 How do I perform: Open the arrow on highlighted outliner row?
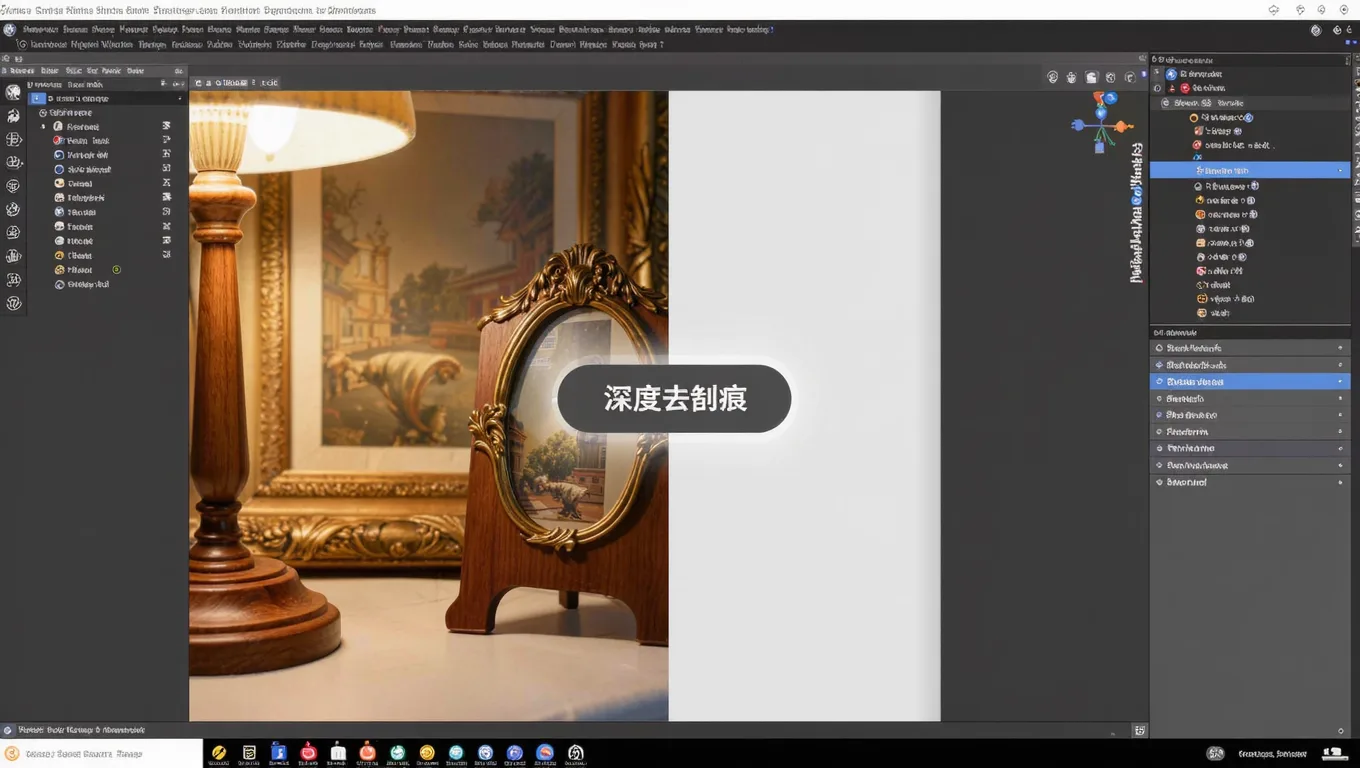(x=1340, y=171)
